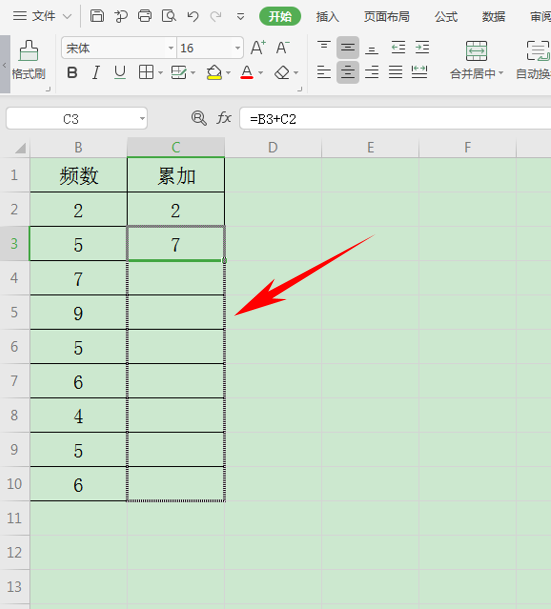Screen dimensions: 551x609
Task: Click the zoom magnifier beside fx
Action: tap(199, 118)
